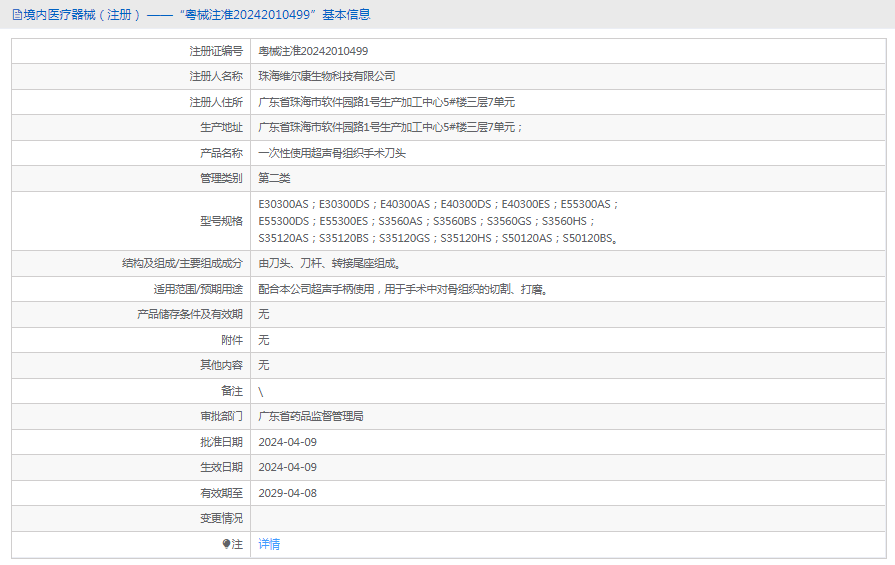Click the expiry date 2029-04-08
This screenshot has height=565, width=895.
click(287, 493)
